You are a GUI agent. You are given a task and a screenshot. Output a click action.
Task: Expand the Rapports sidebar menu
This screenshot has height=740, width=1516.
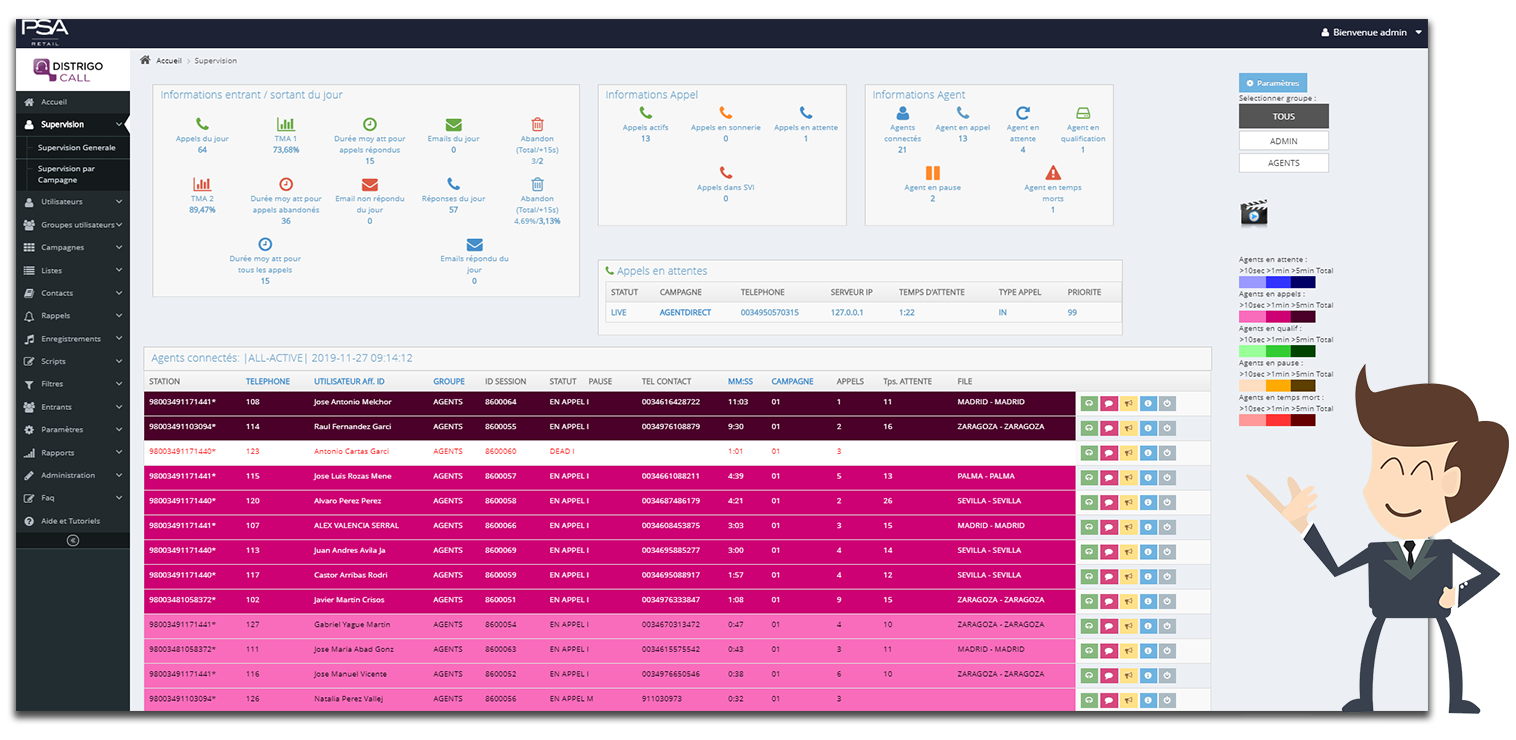tap(72, 453)
